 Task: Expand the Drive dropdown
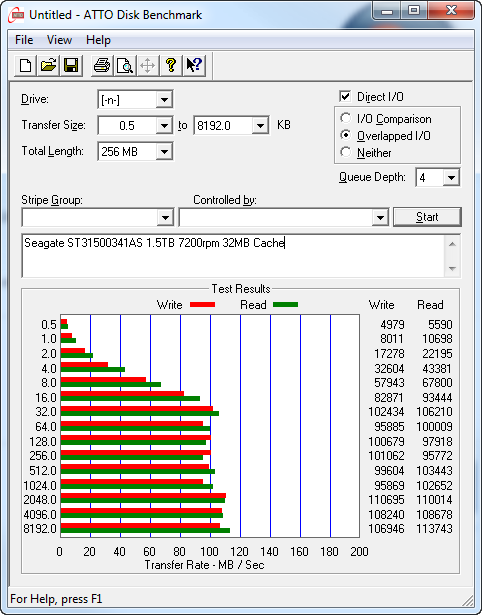(x=164, y=100)
